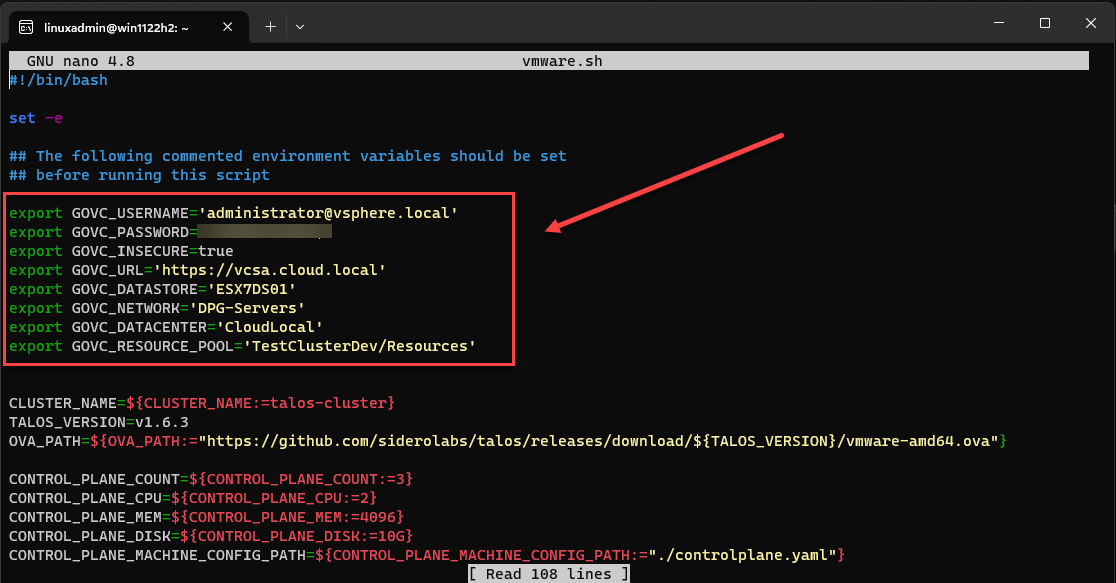Click the vmware.sh filename in nano header
The image size is (1116, 583).
click(562, 61)
